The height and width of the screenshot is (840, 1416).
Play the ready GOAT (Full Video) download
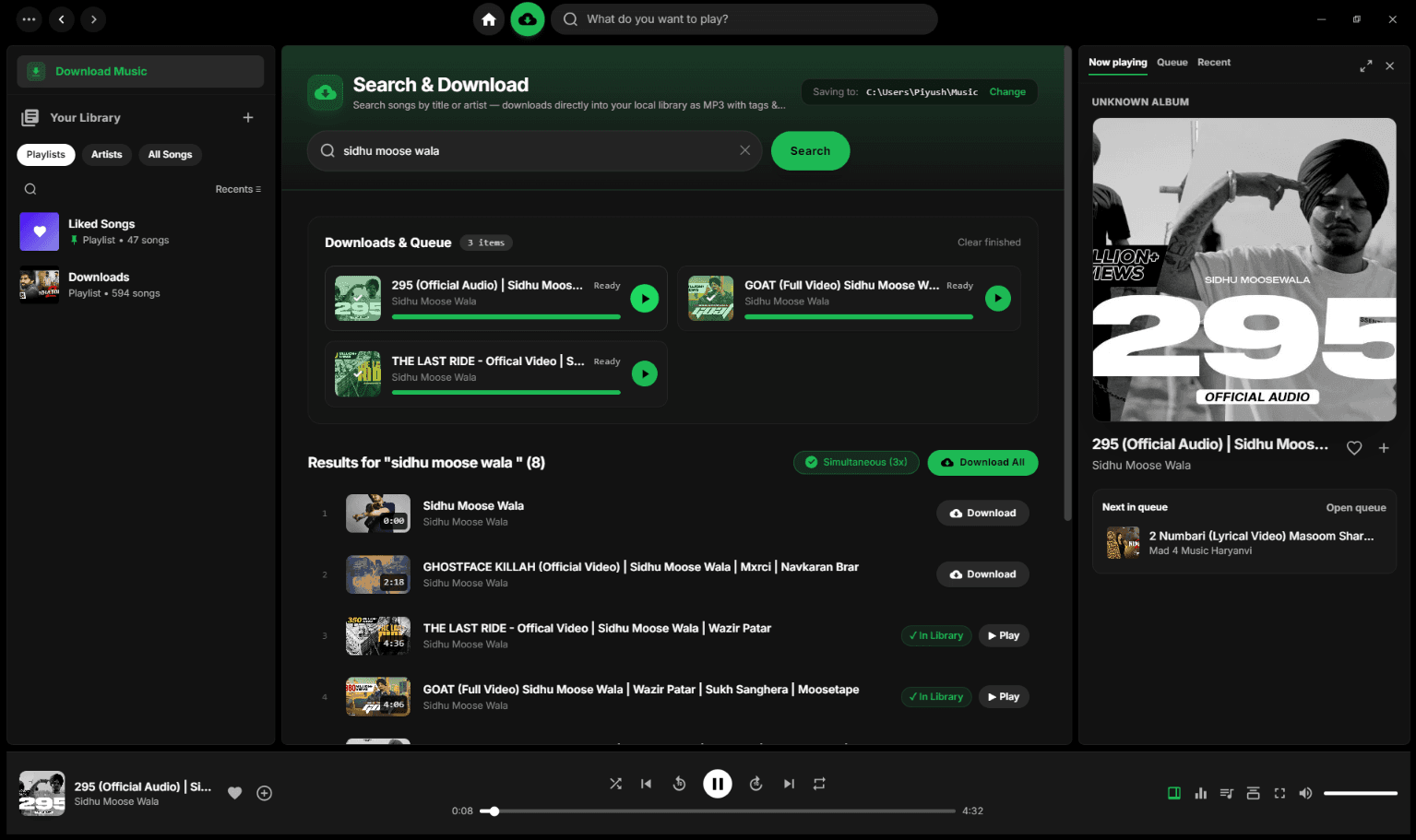point(998,298)
